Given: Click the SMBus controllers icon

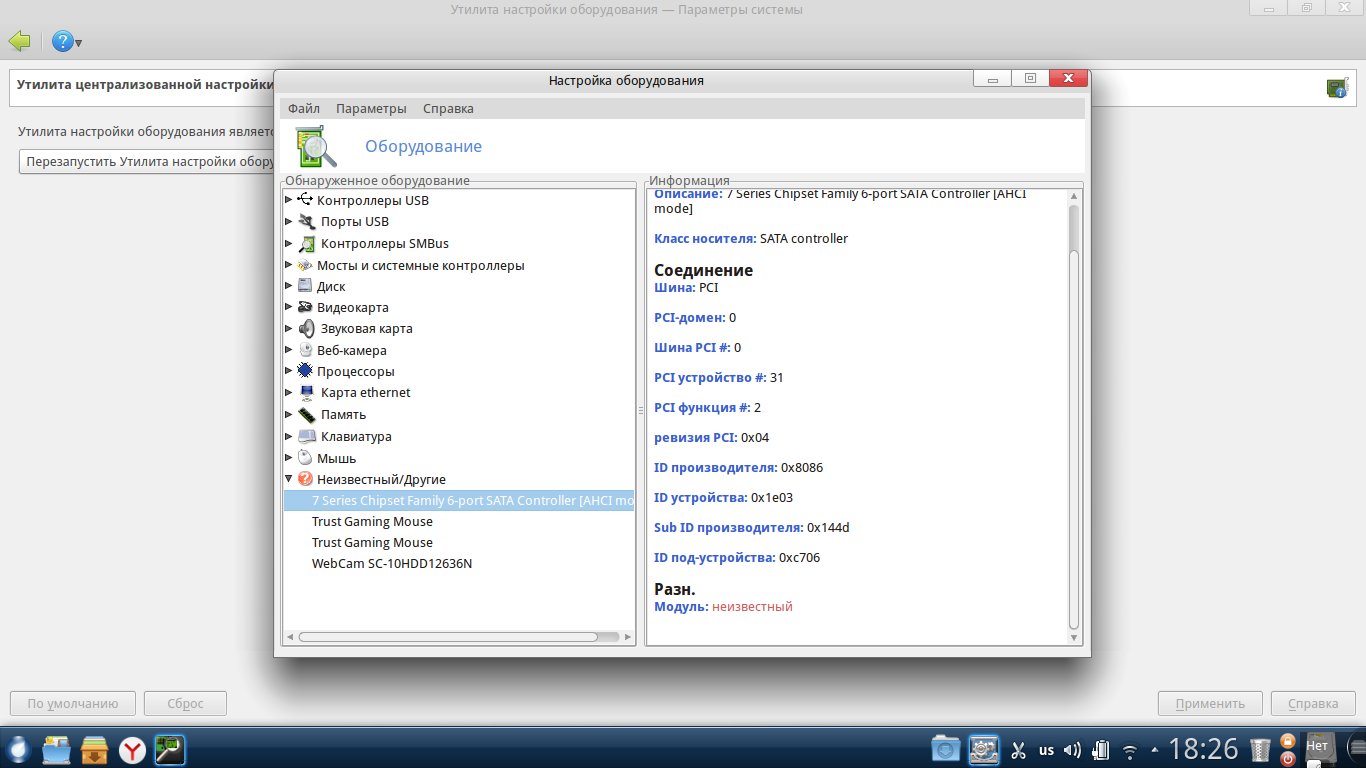Looking at the screenshot, I should [x=307, y=243].
